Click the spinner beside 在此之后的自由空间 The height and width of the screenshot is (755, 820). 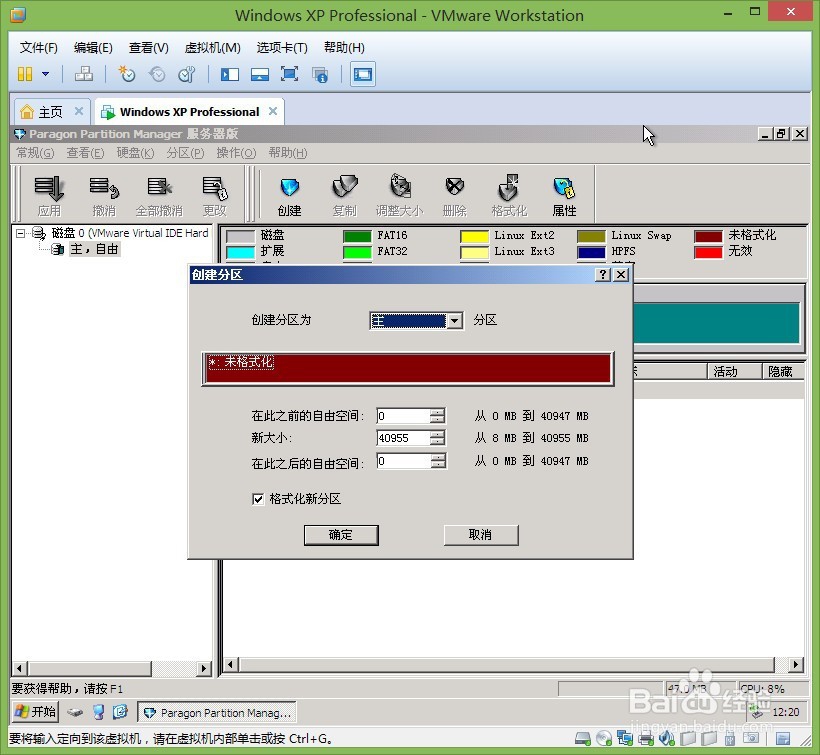tap(438, 461)
